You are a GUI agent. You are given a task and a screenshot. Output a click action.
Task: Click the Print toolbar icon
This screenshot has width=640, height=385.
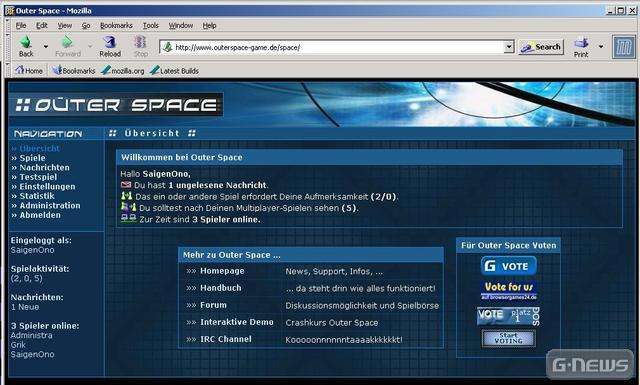(x=581, y=42)
